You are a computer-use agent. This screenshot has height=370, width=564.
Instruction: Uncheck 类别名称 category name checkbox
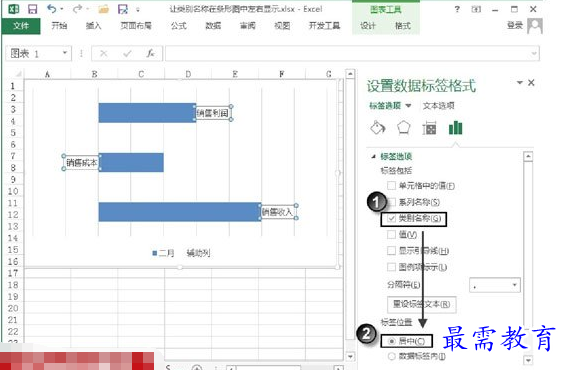(x=391, y=219)
